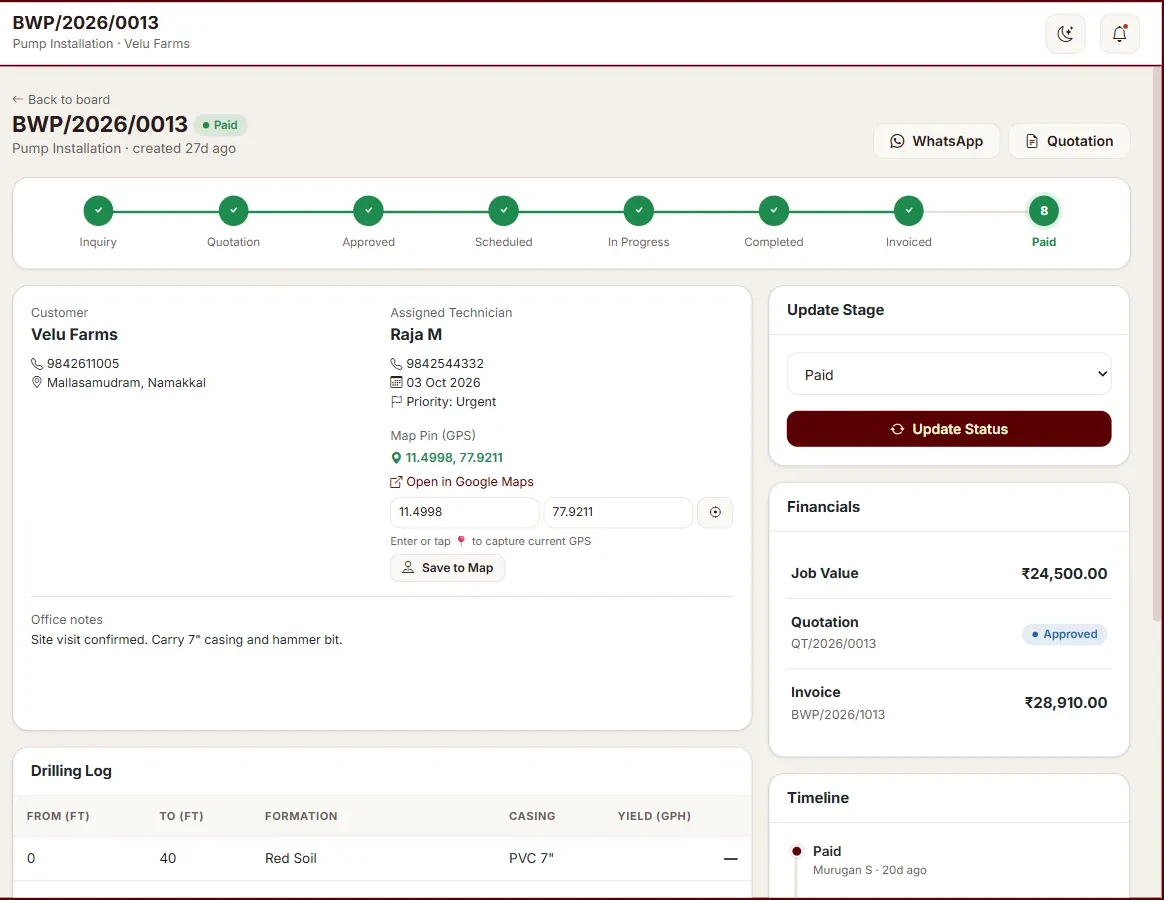Click TO (FT) column header

[x=181, y=816]
